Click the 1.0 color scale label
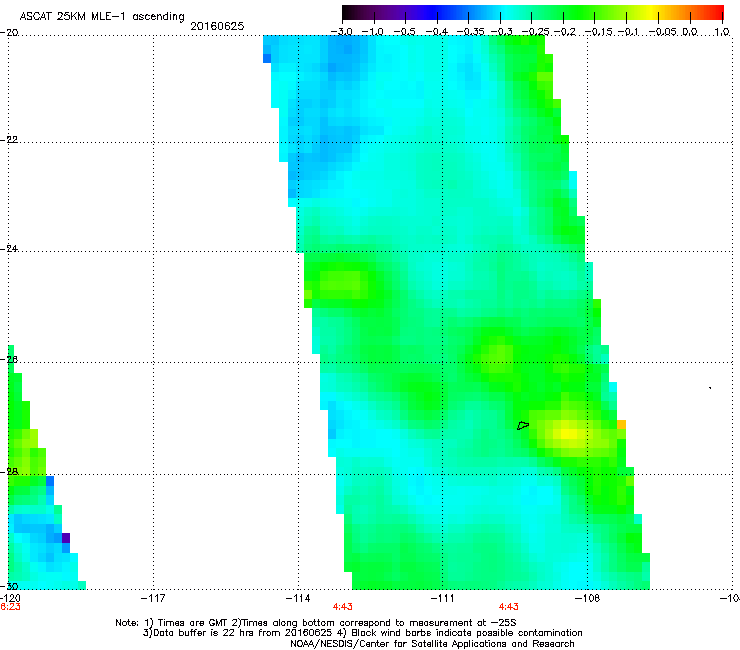The height and width of the screenshot is (650, 740). point(722,32)
